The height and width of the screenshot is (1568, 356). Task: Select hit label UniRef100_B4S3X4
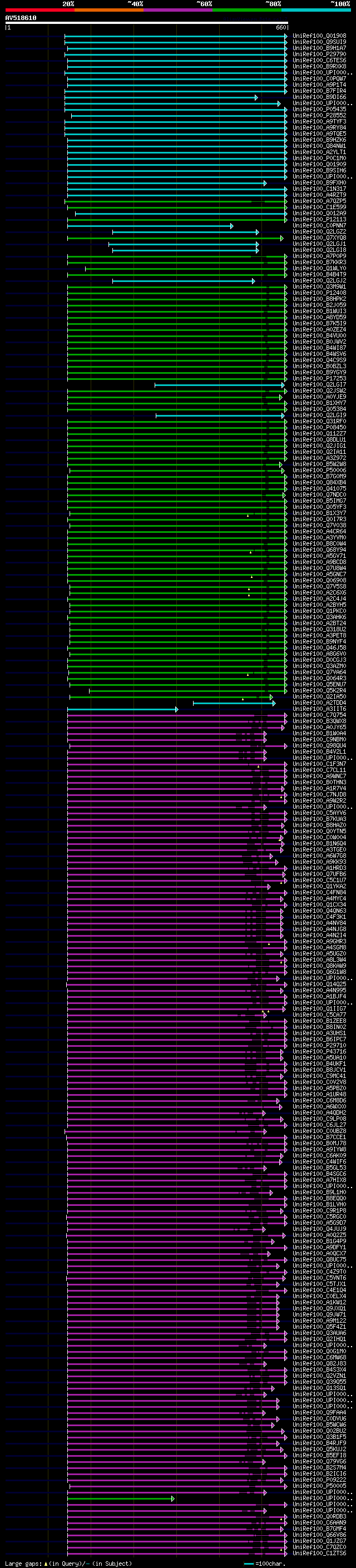(x=319, y=1370)
